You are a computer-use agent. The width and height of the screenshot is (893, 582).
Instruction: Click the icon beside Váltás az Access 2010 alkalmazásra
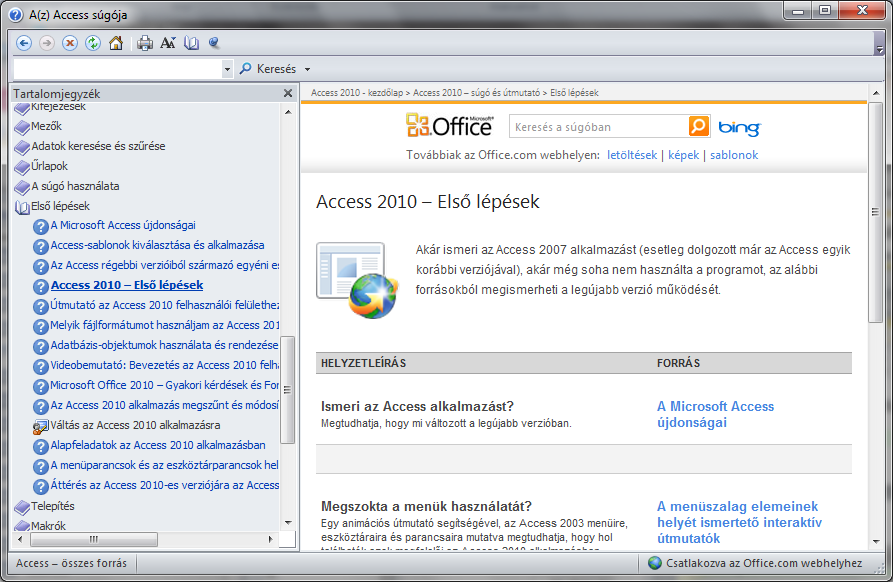[x=40, y=427]
